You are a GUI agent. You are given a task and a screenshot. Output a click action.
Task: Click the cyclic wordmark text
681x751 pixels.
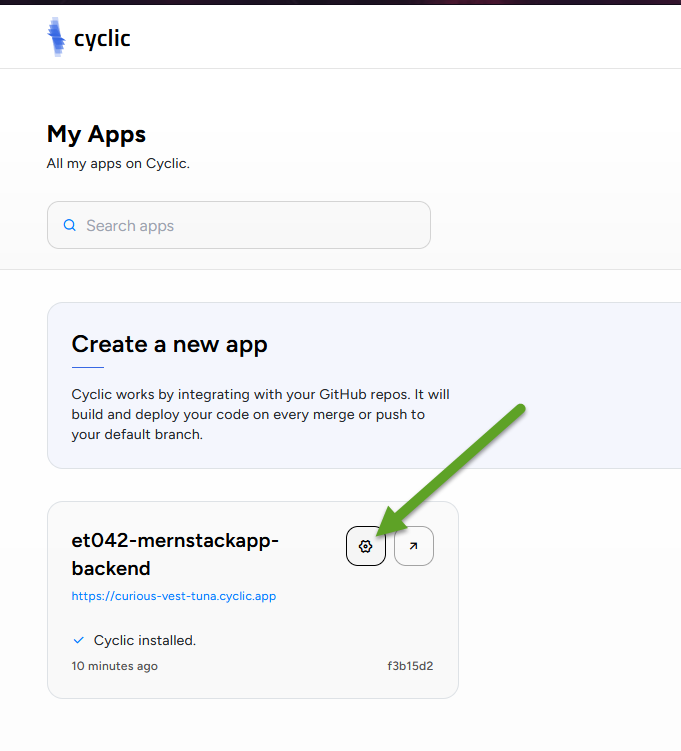pos(102,39)
